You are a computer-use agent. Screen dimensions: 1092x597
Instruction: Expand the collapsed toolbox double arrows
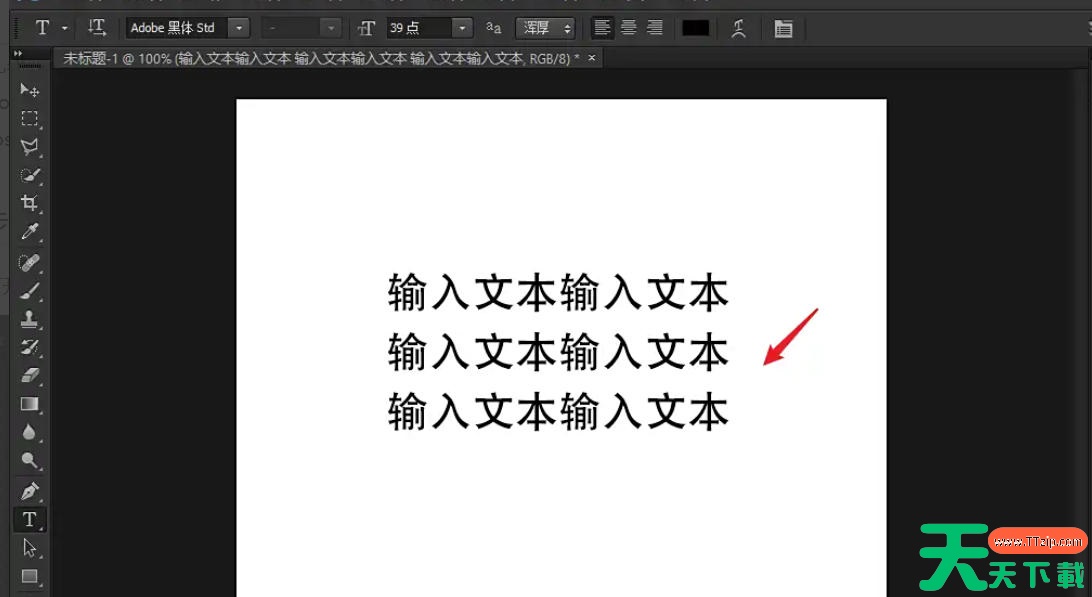pyautogui.click(x=18, y=54)
